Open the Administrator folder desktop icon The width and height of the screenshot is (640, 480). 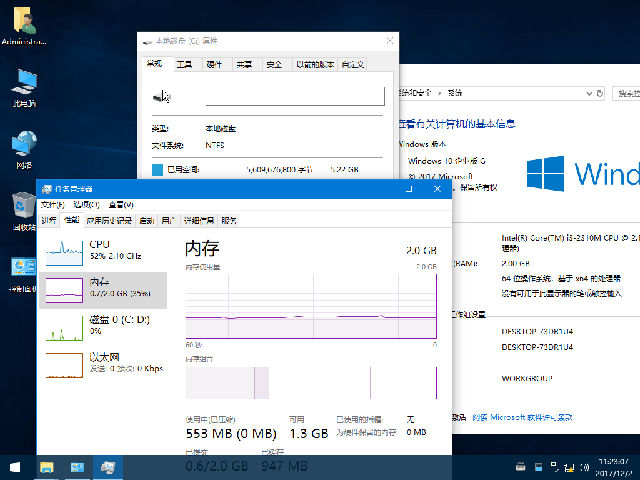click(24, 25)
